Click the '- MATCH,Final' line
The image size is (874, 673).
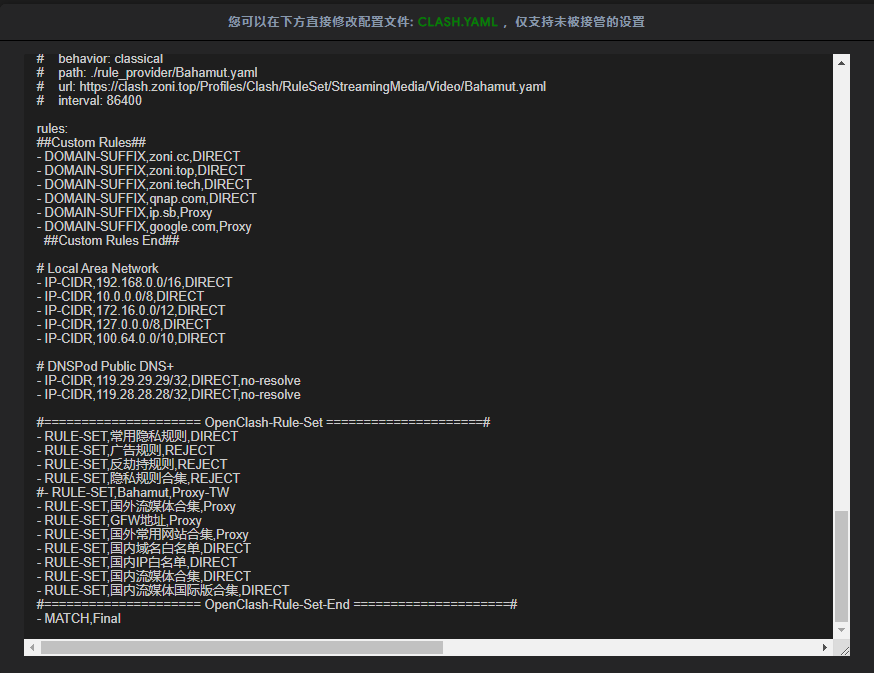pos(79,618)
